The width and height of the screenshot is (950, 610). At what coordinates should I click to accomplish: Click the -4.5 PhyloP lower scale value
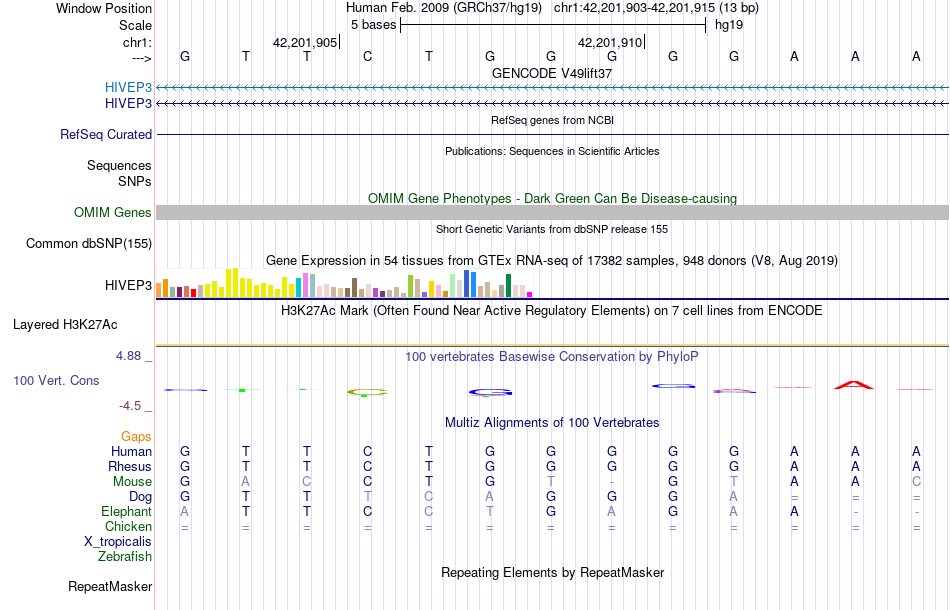pos(130,406)
